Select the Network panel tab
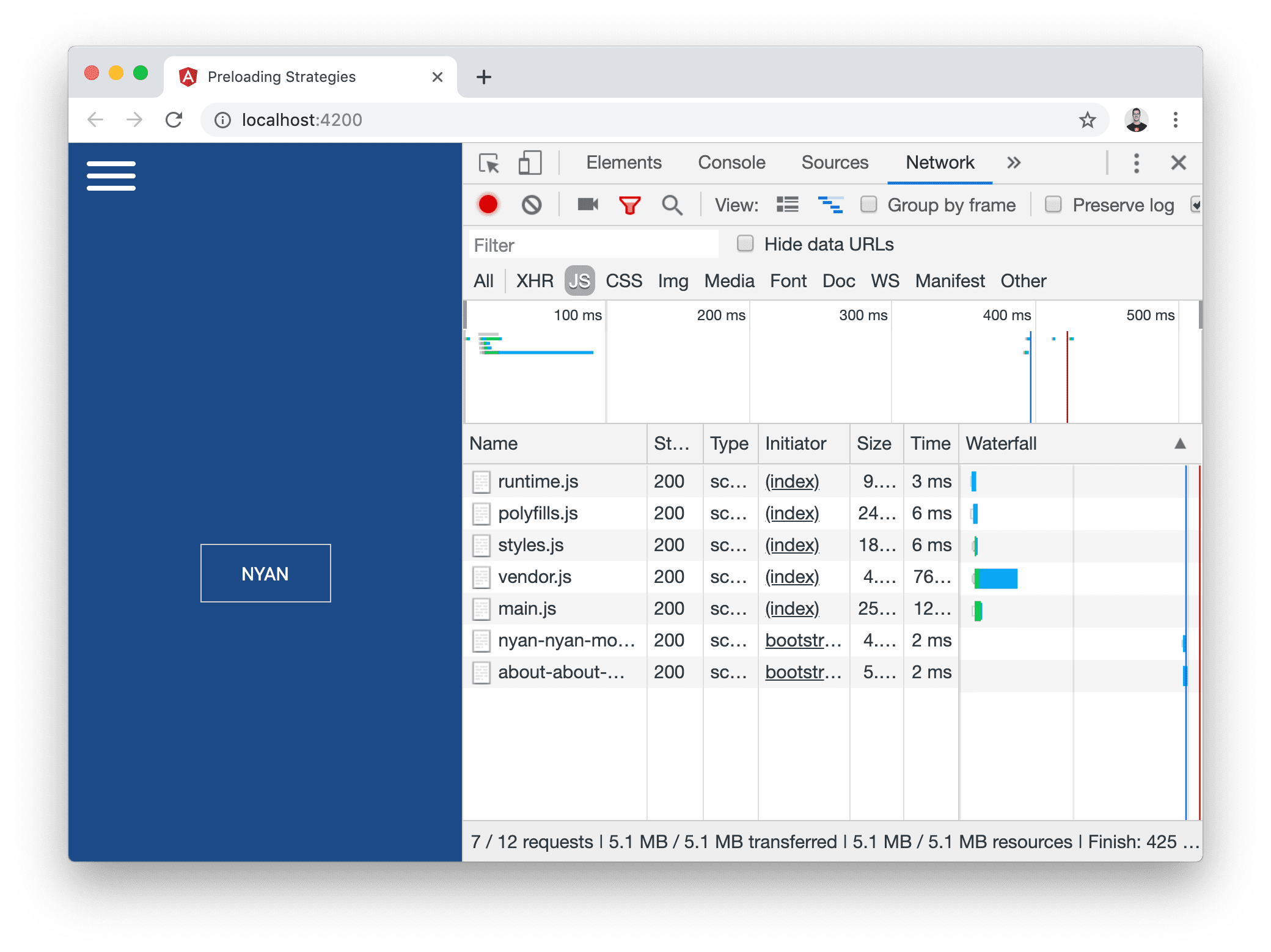 [x=938, y=162]
